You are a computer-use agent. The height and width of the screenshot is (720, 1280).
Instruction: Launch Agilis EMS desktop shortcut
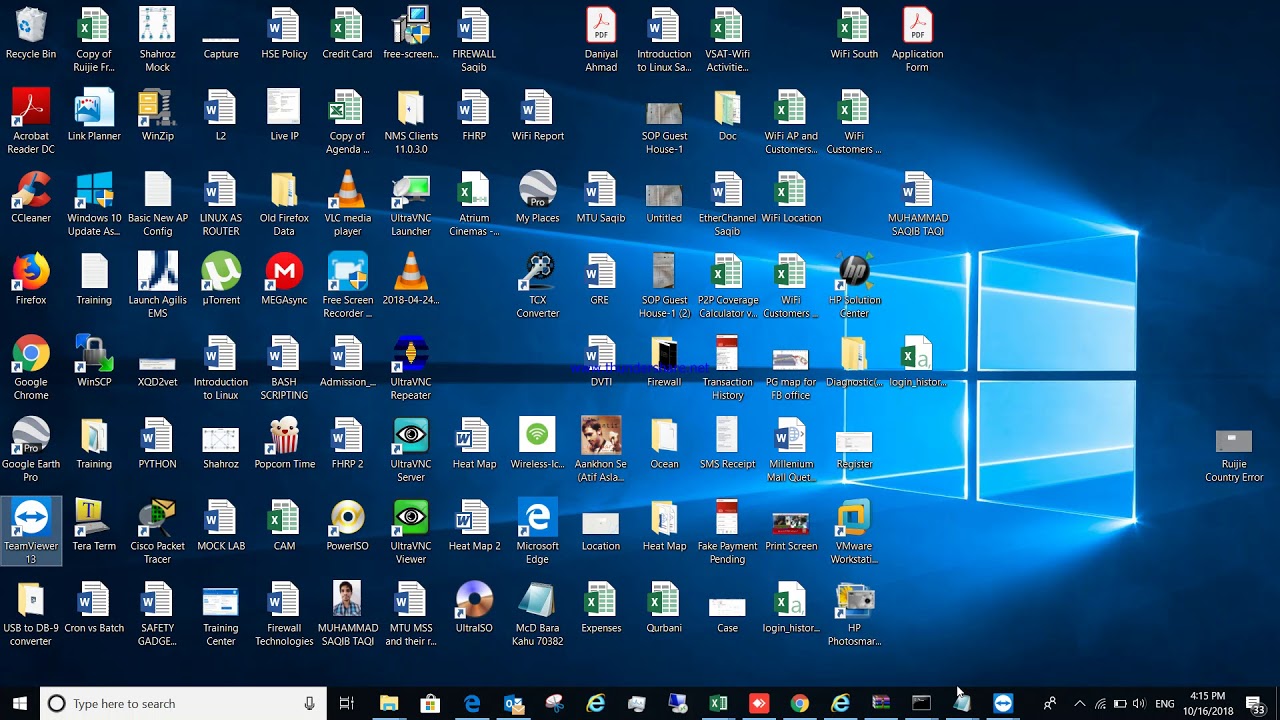[157, 285]
